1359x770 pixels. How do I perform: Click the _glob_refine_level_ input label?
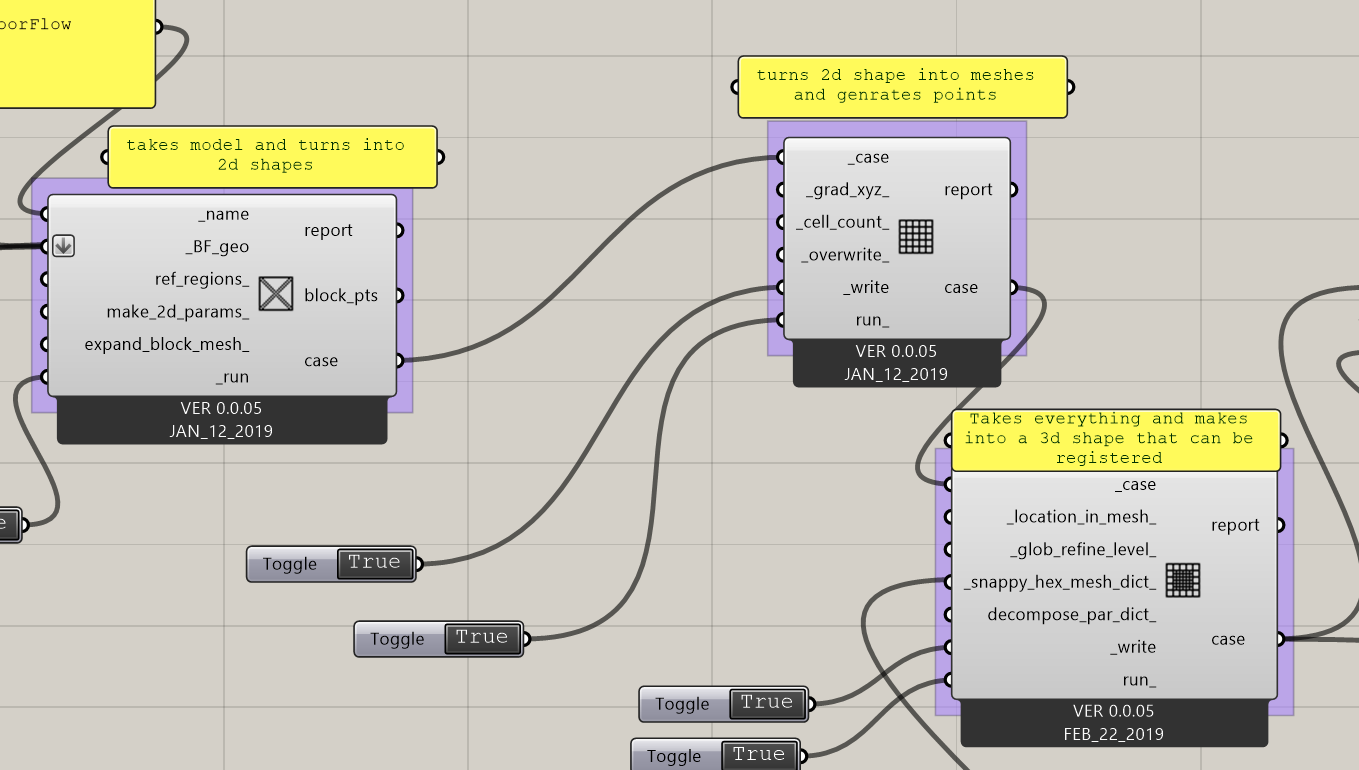pos(1084,550)
